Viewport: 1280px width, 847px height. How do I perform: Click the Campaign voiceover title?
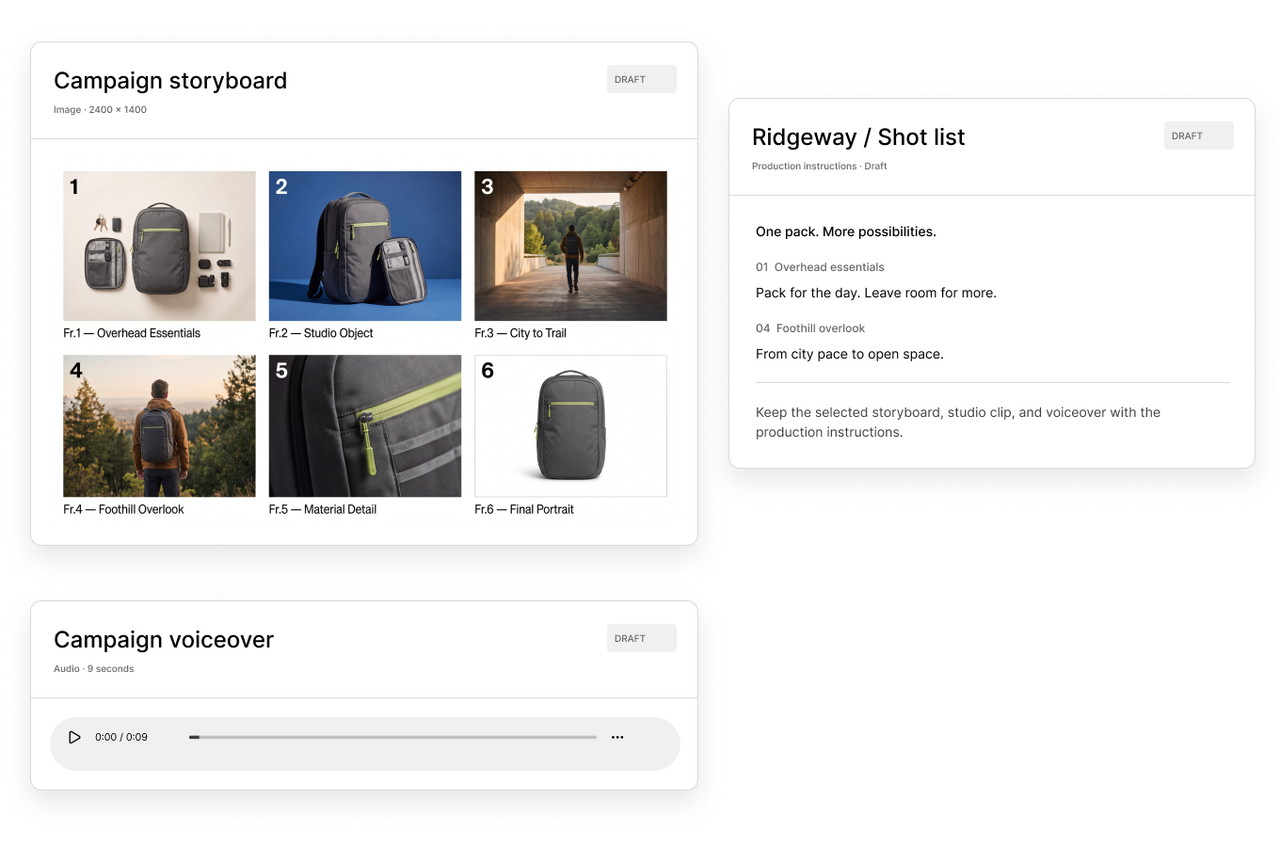point(163,639)
